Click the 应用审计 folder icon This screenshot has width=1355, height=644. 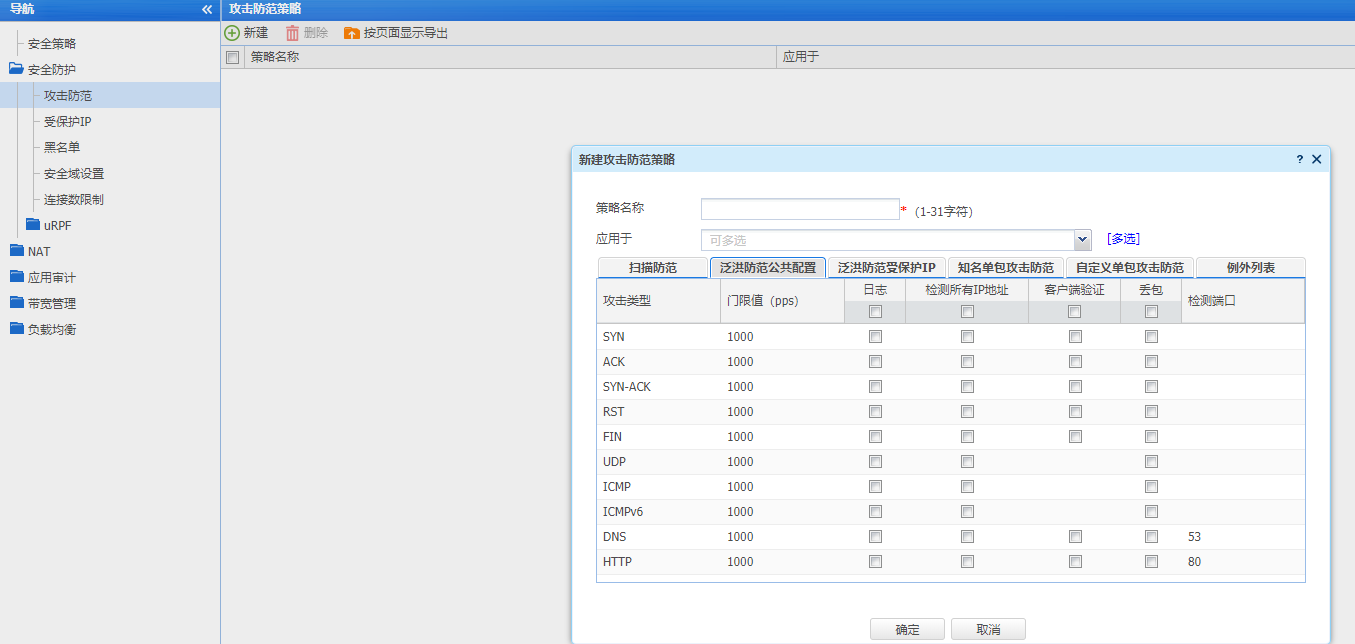click(x=16, y=277)
